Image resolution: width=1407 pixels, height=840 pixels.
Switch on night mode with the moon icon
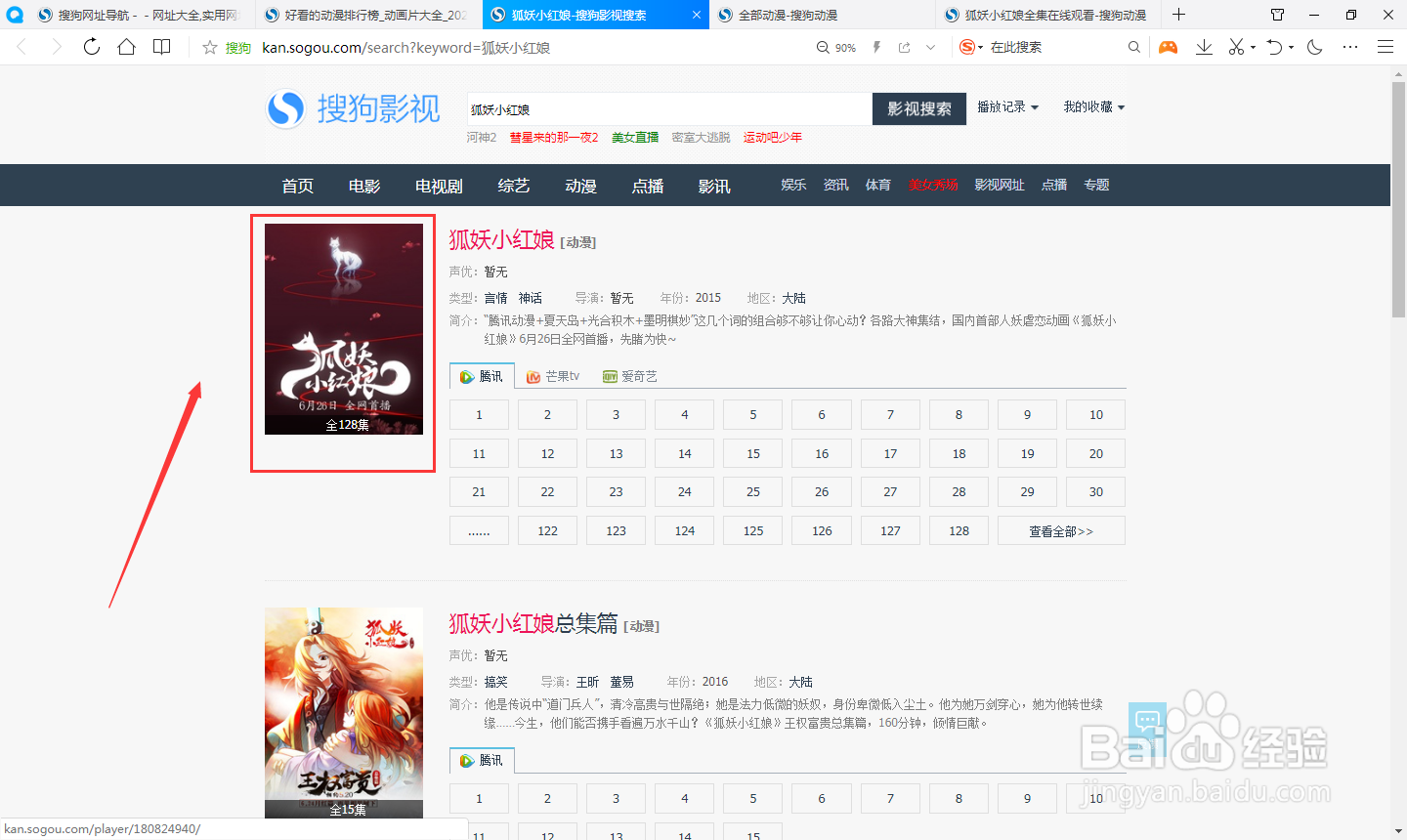pyautogui.click(x=1315, y=47)
